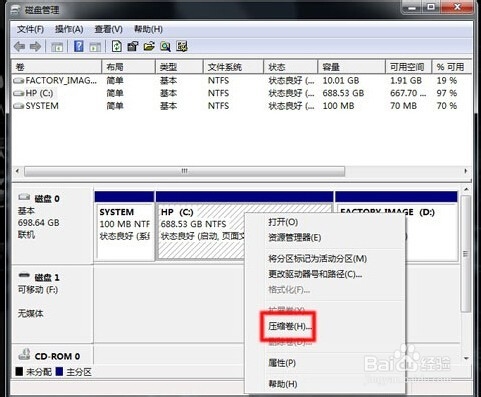The height and width of the screenshot is (397, 481).
Task: Click the volume list horizontal scrollbar thumb
Action: 184,171
